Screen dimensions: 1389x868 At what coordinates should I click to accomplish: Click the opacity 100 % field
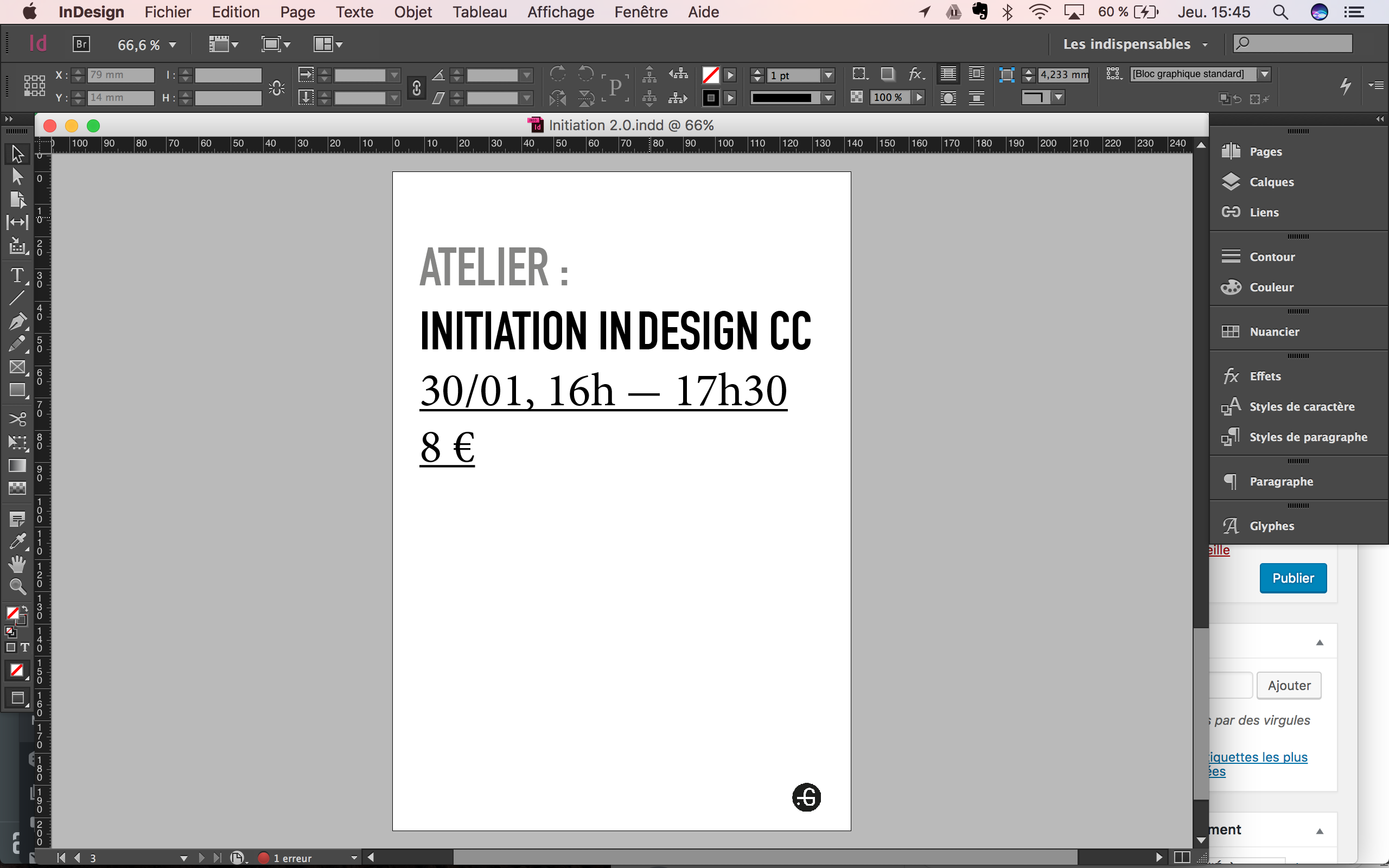coord(890,98)
